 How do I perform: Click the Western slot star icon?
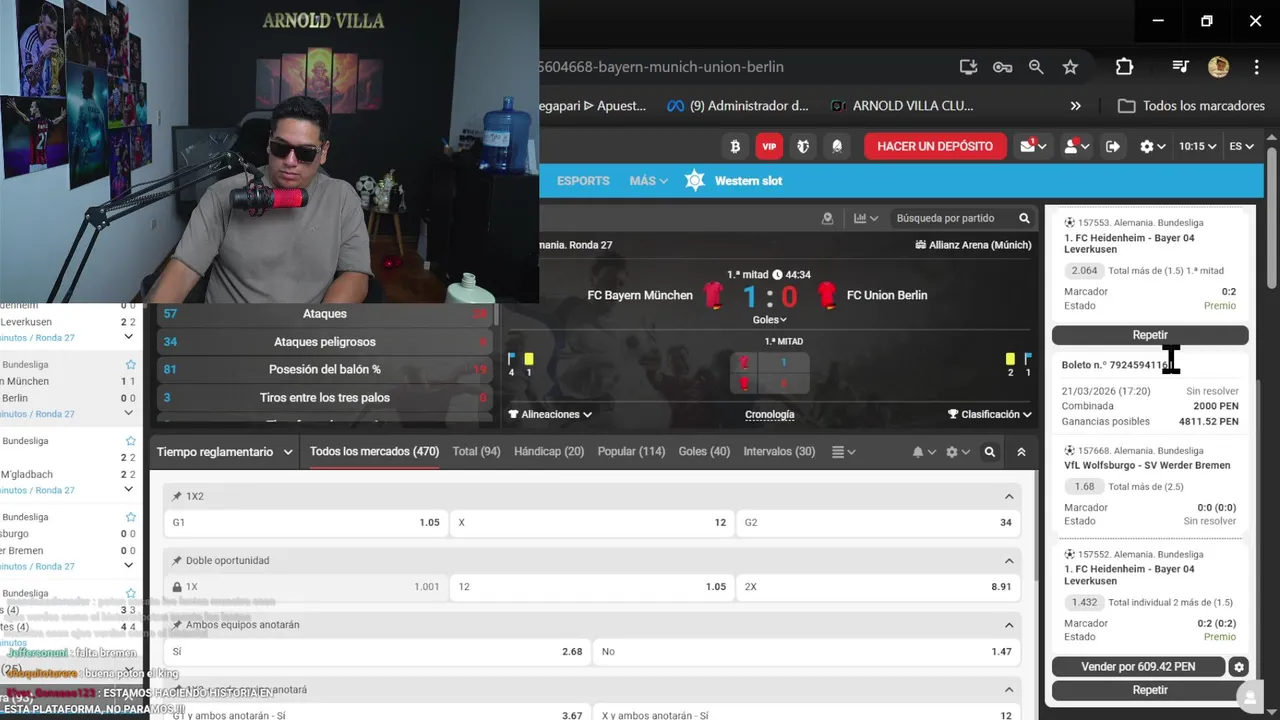click(694, 181)
